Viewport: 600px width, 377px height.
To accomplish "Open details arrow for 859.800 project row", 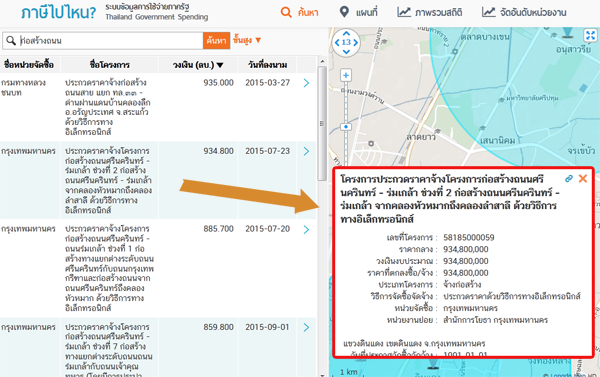I will (x=306, y=327).
